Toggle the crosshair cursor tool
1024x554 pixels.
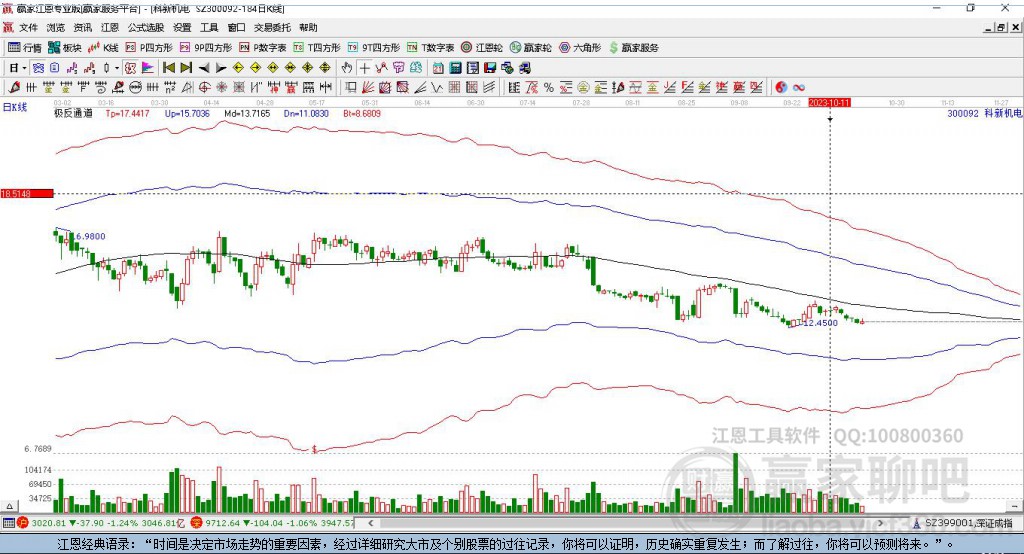pyautogui.click(x=364, y=68)
